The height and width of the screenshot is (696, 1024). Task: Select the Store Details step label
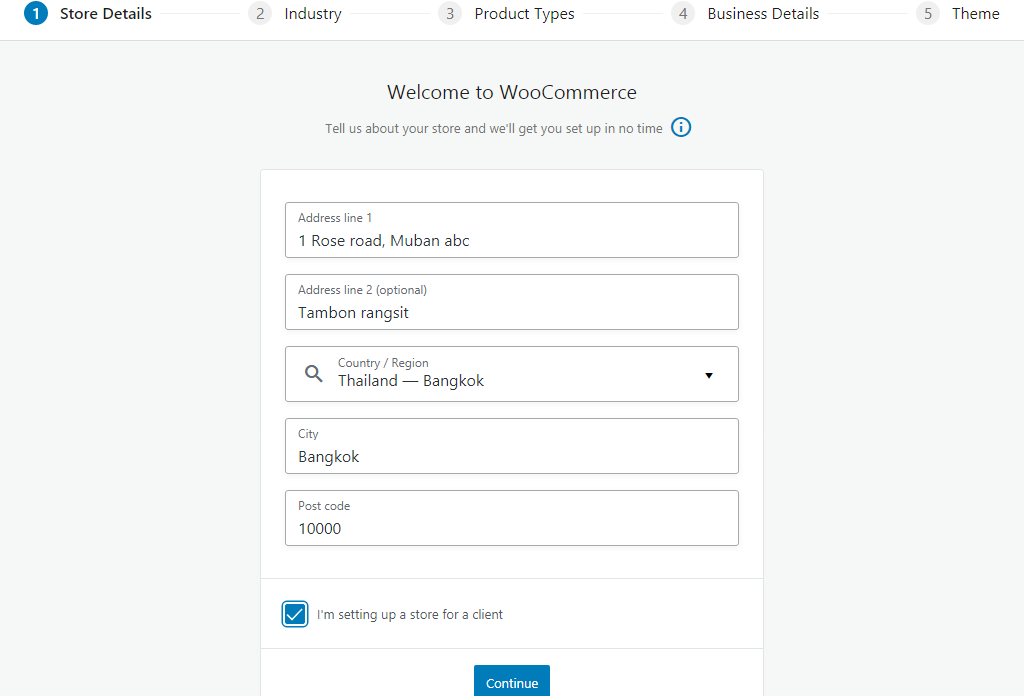pos(106,14)
